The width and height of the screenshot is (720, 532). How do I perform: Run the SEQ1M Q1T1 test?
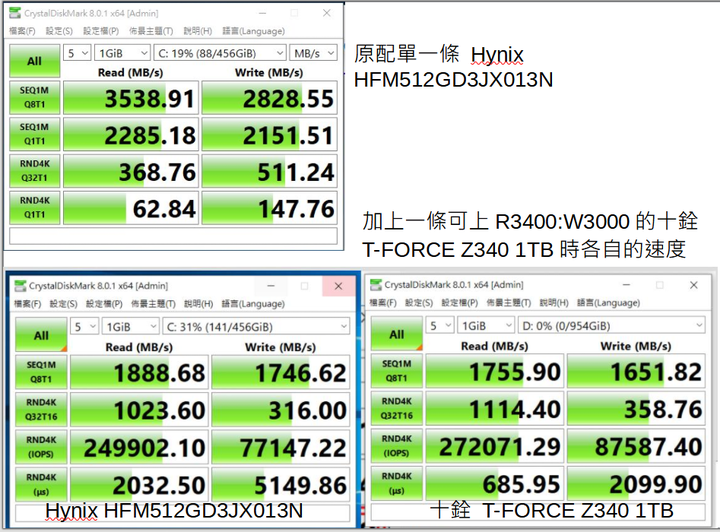point(34,134)
